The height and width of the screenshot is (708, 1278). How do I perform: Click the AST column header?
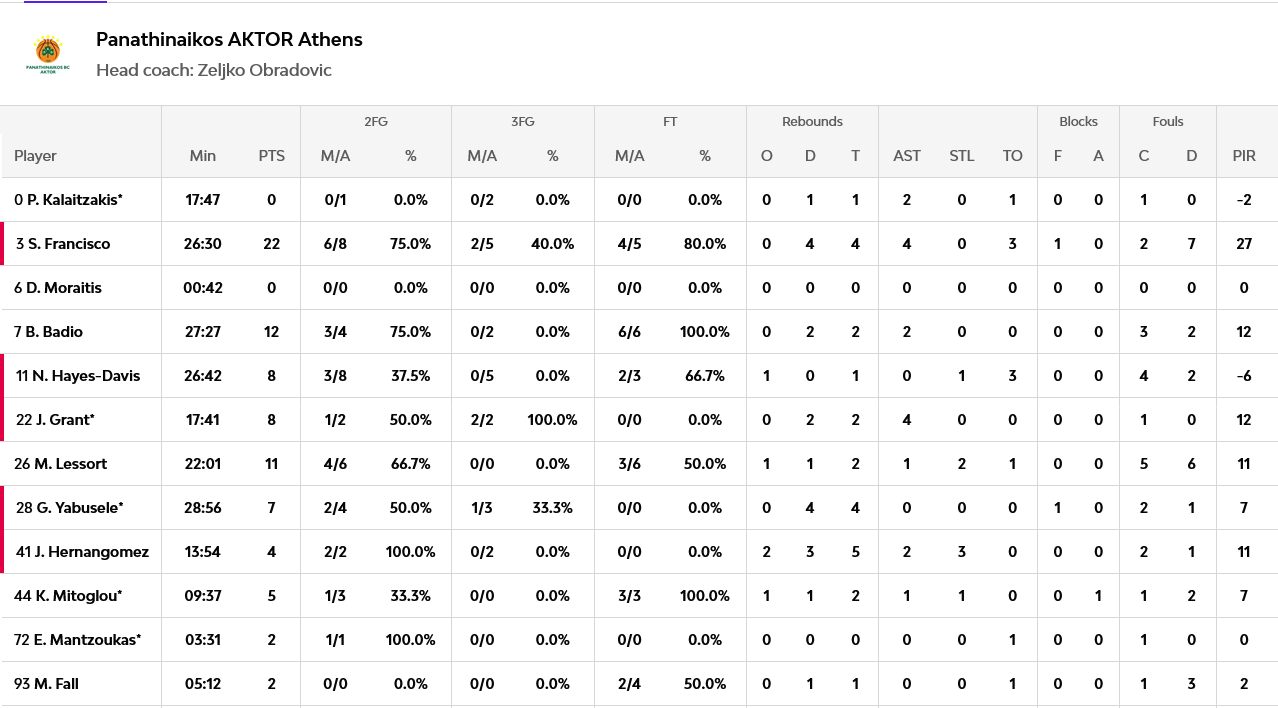pos(907,156)
